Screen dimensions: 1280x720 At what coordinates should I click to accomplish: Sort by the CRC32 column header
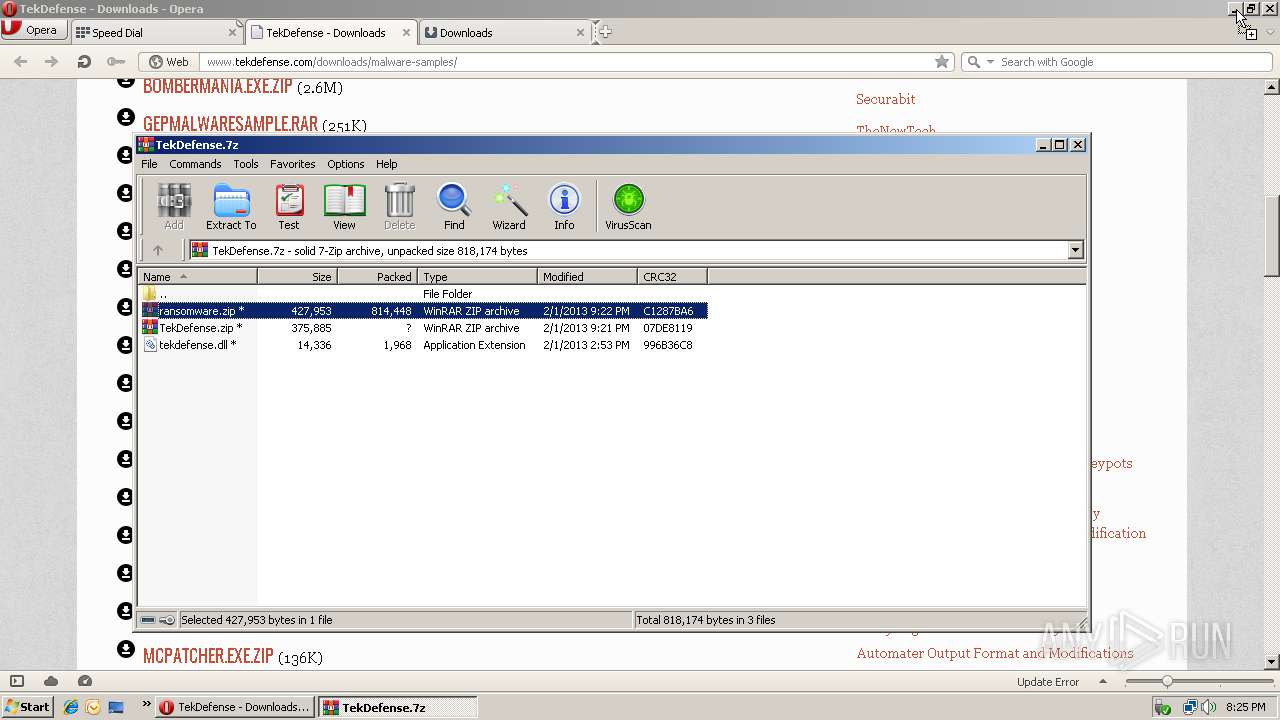(x=672, y=277)
